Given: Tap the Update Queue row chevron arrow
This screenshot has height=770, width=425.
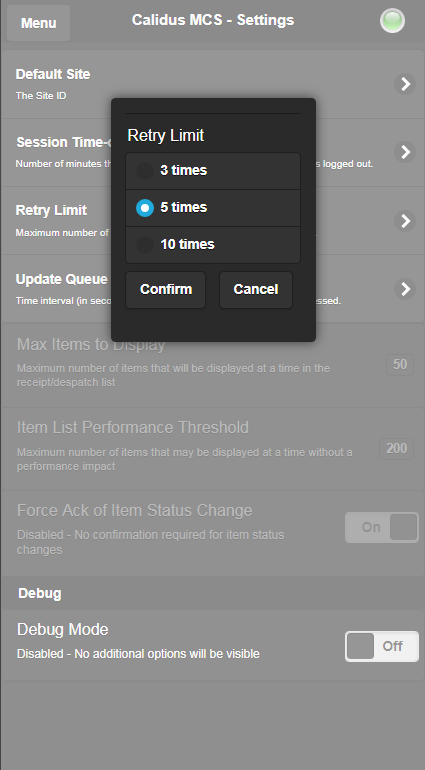Looking at the screenshot, I should click(405, 289).
